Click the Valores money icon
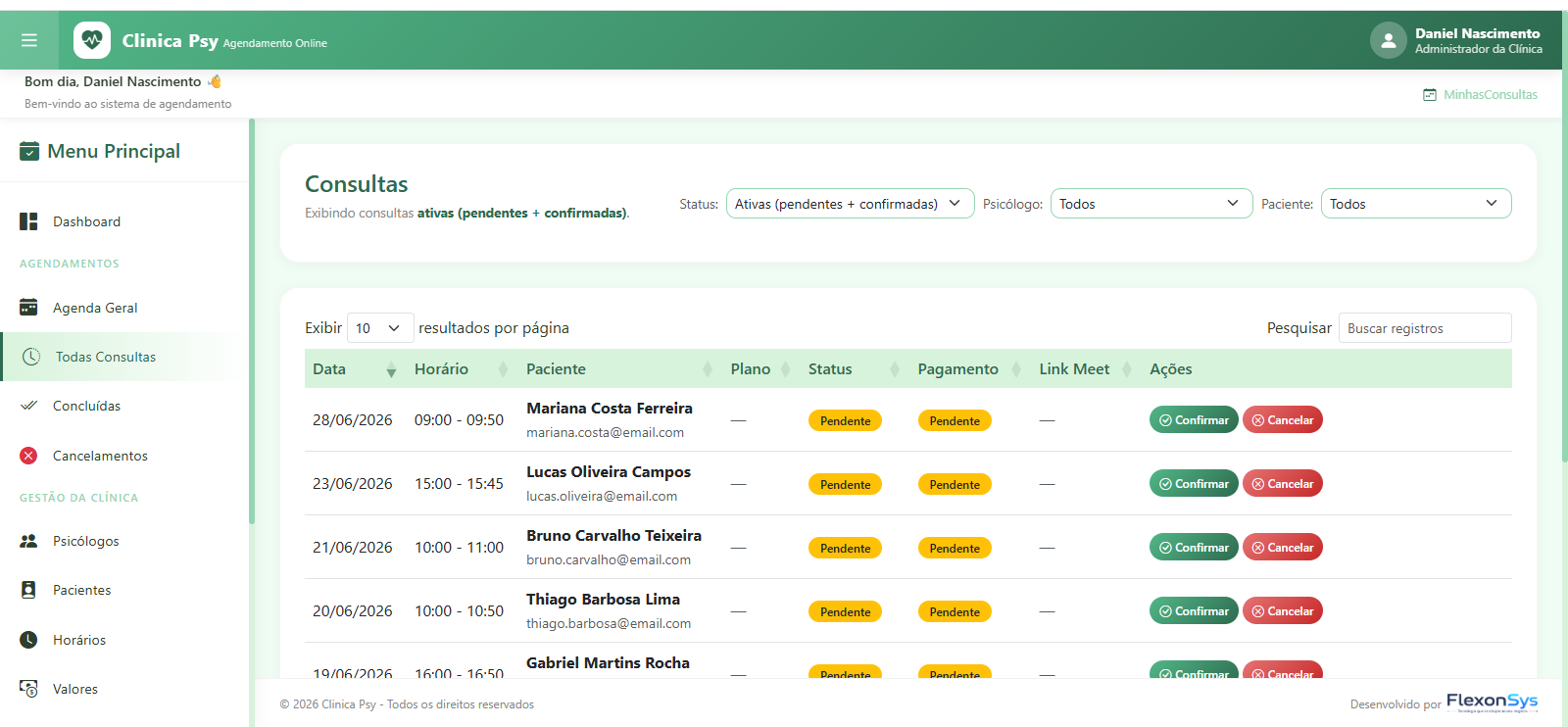1568x727 pixels. click(x=28, y=689)
